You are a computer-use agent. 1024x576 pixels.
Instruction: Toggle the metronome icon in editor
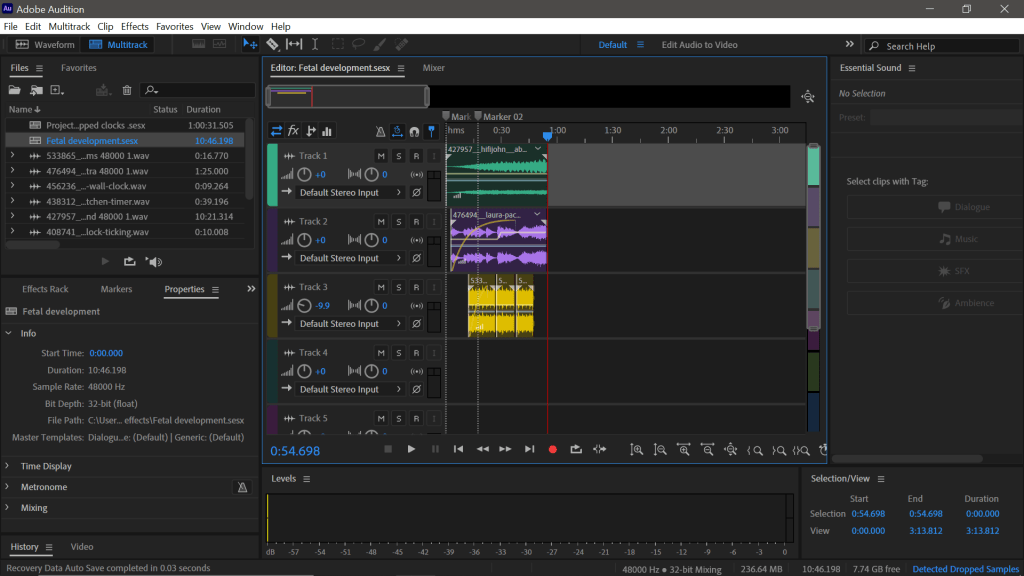(380, 131)
